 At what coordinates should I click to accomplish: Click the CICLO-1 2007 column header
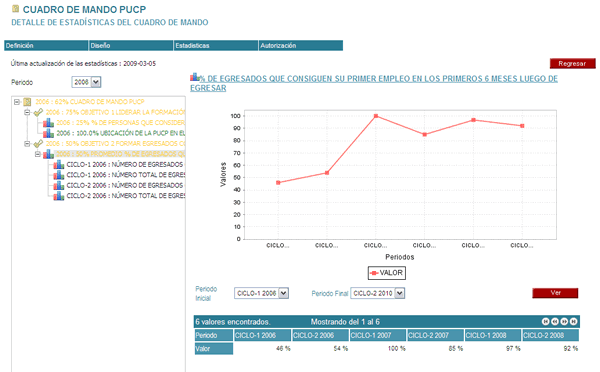(x=378, y=335)
